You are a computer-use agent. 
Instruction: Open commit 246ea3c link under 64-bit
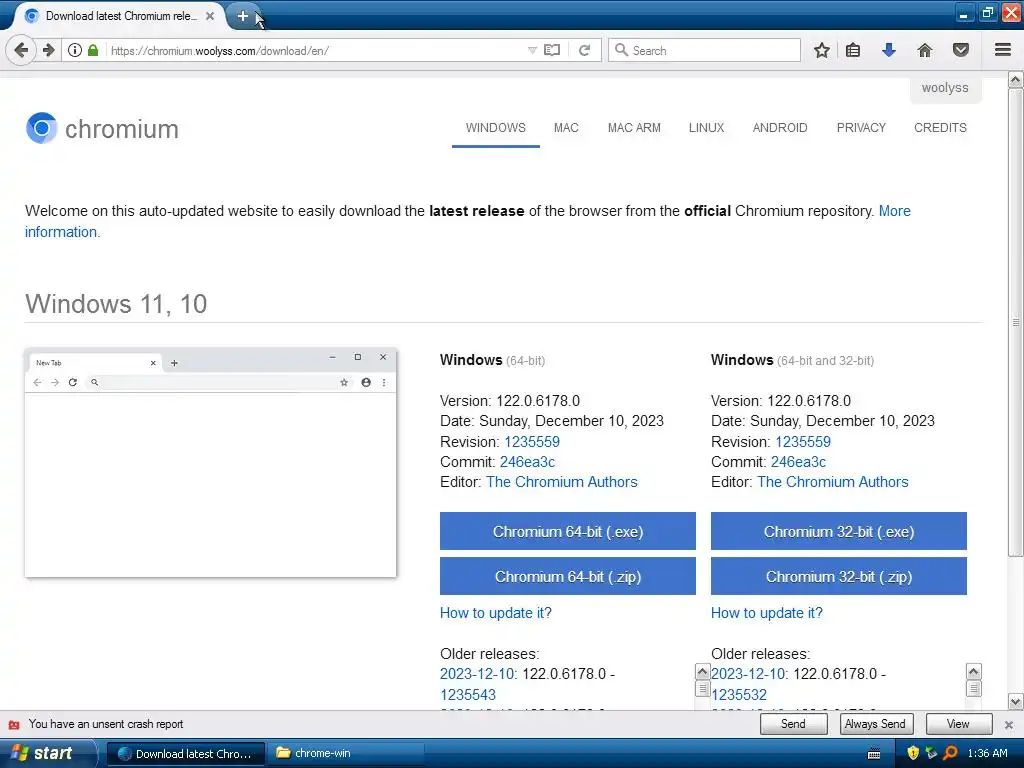point(527,462)
